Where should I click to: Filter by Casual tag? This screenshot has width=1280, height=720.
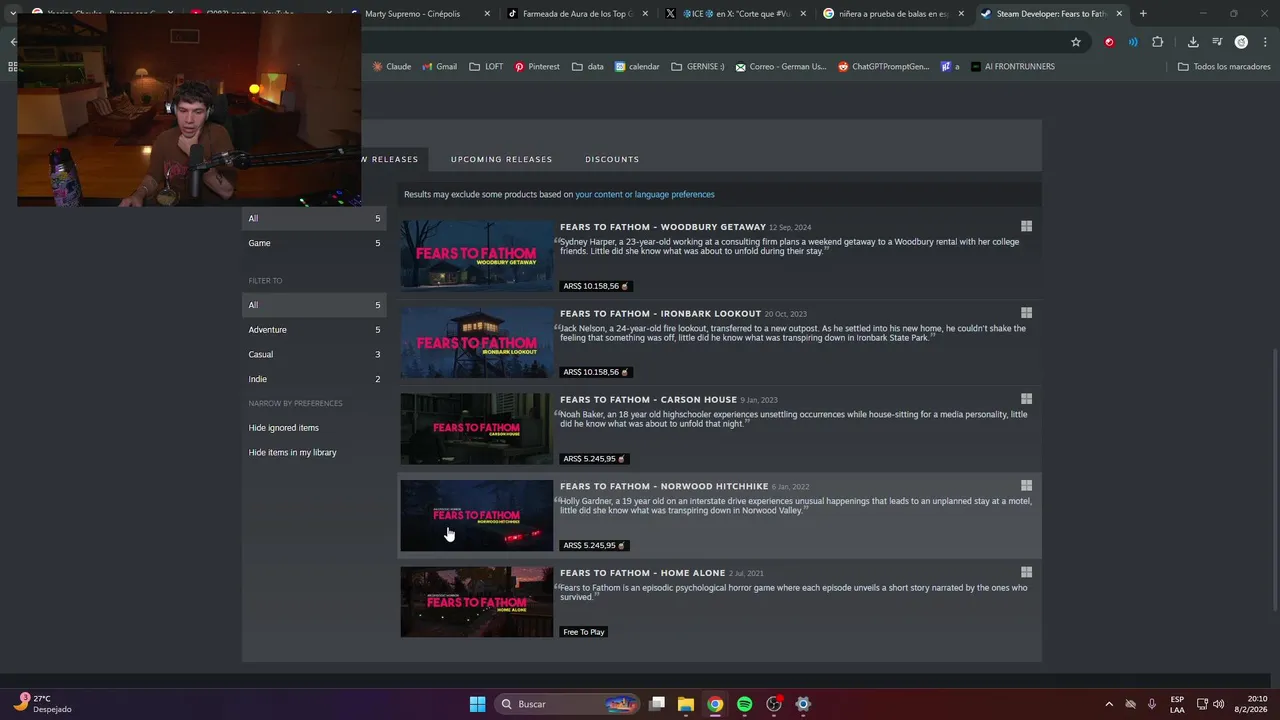coord(314,354)
